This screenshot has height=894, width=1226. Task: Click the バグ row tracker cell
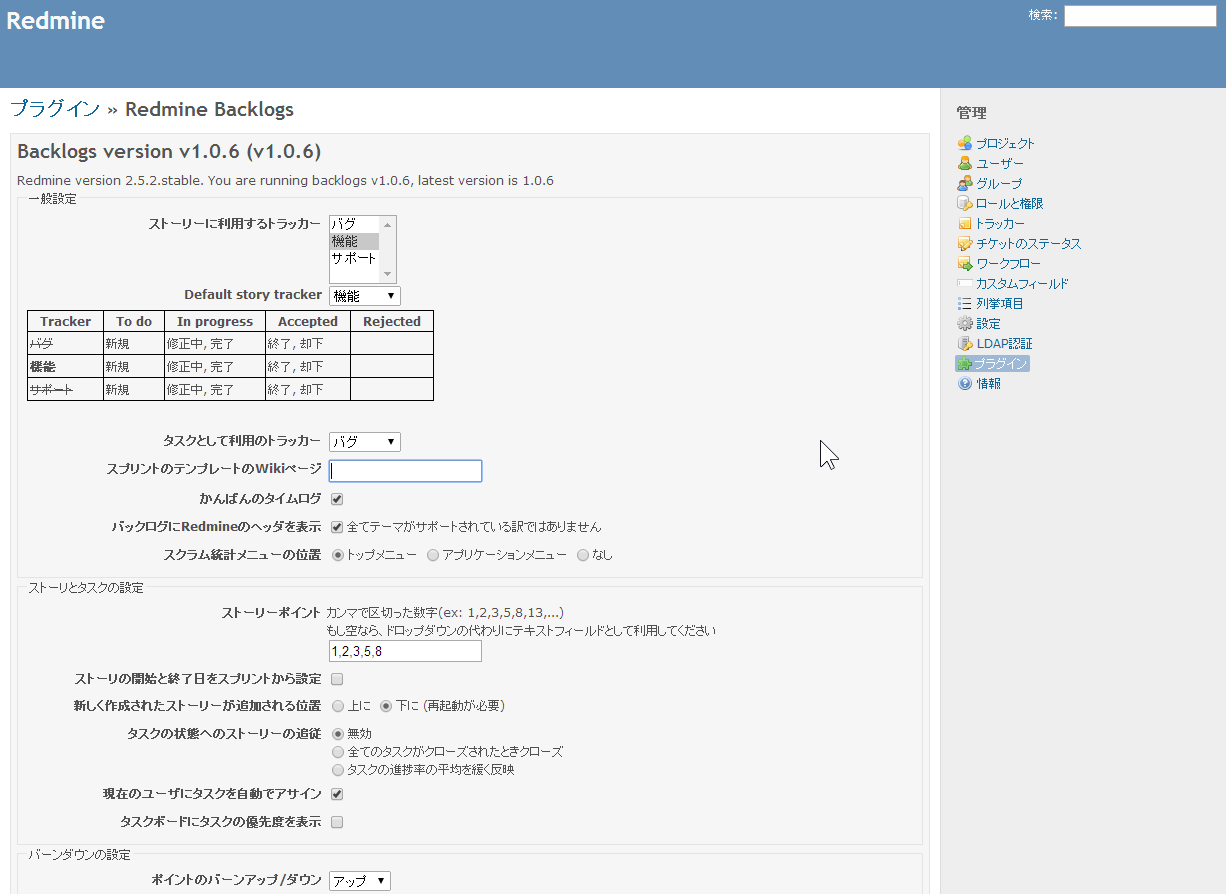point(65,343)
